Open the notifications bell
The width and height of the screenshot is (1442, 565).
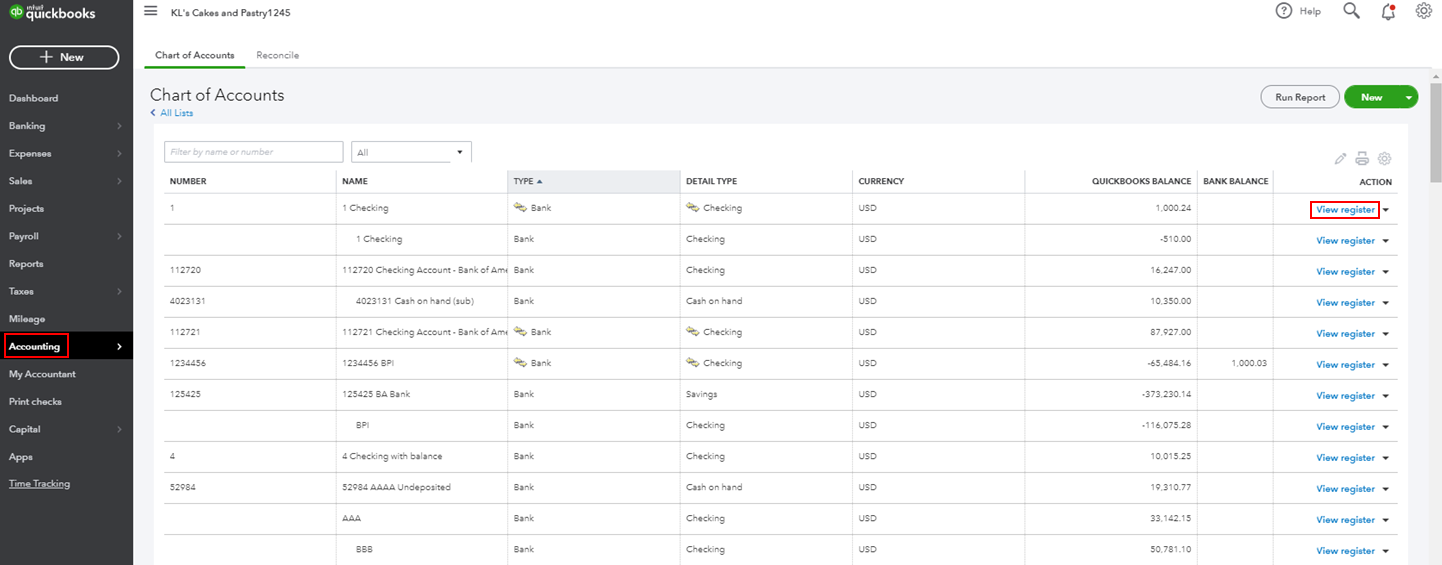tap(1388, 12)
